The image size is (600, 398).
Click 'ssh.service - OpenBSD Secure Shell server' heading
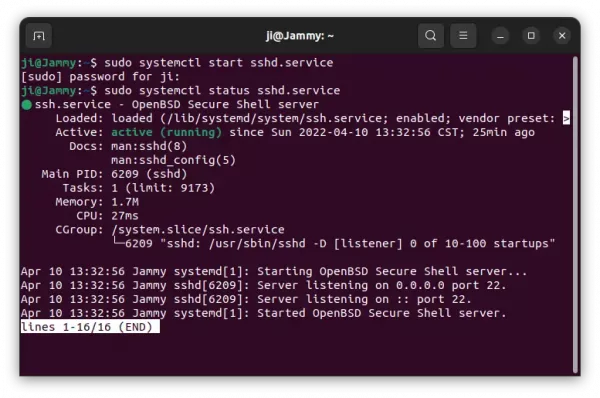(176, 104)
